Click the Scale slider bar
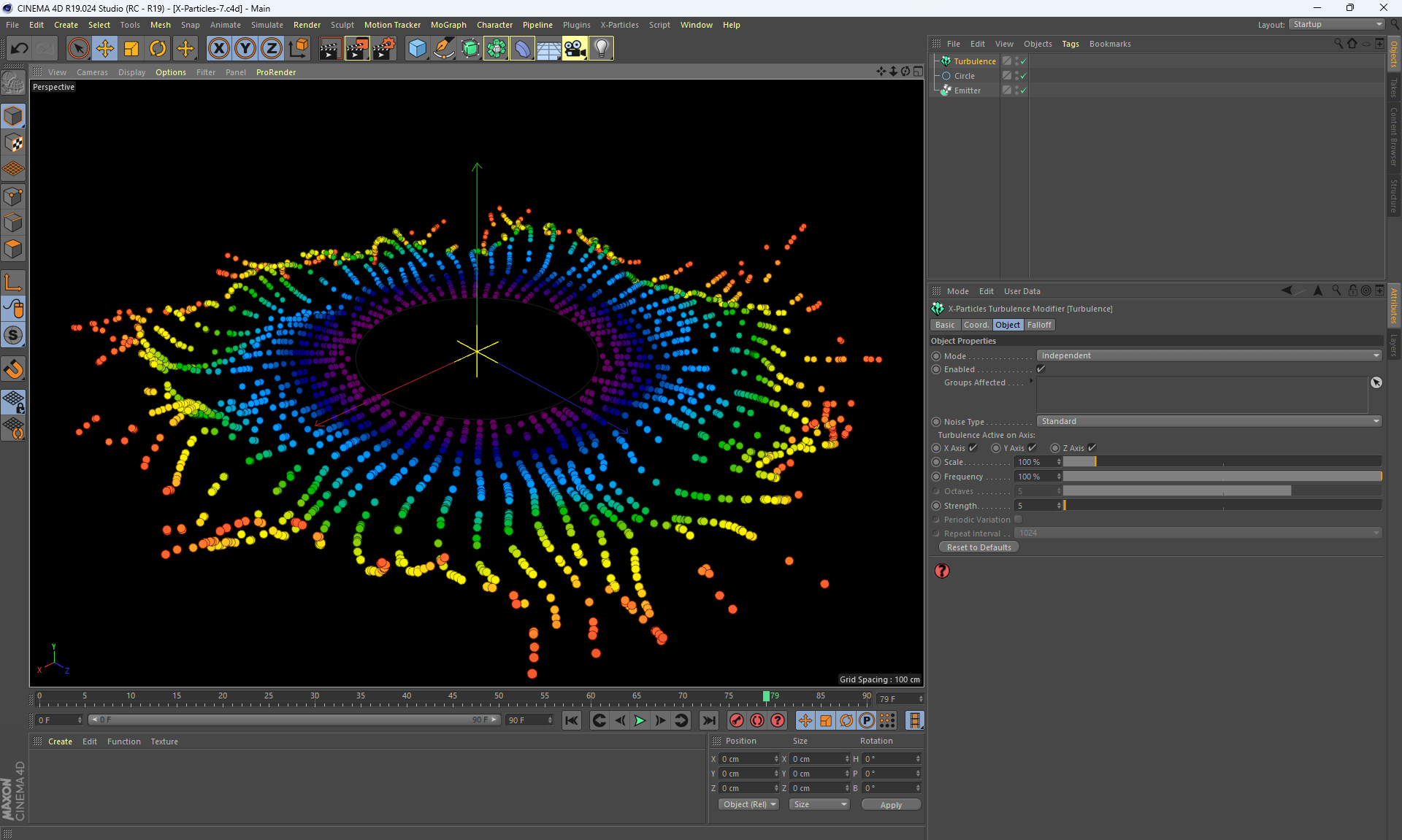1402x840 pixels. pyautogui.click(x=1221, y=462)
